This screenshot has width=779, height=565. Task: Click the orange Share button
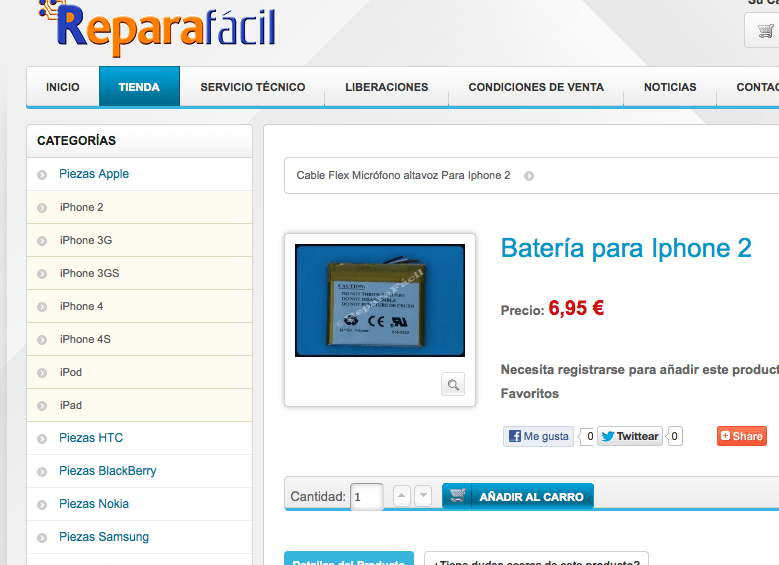[x=742, y=436]
